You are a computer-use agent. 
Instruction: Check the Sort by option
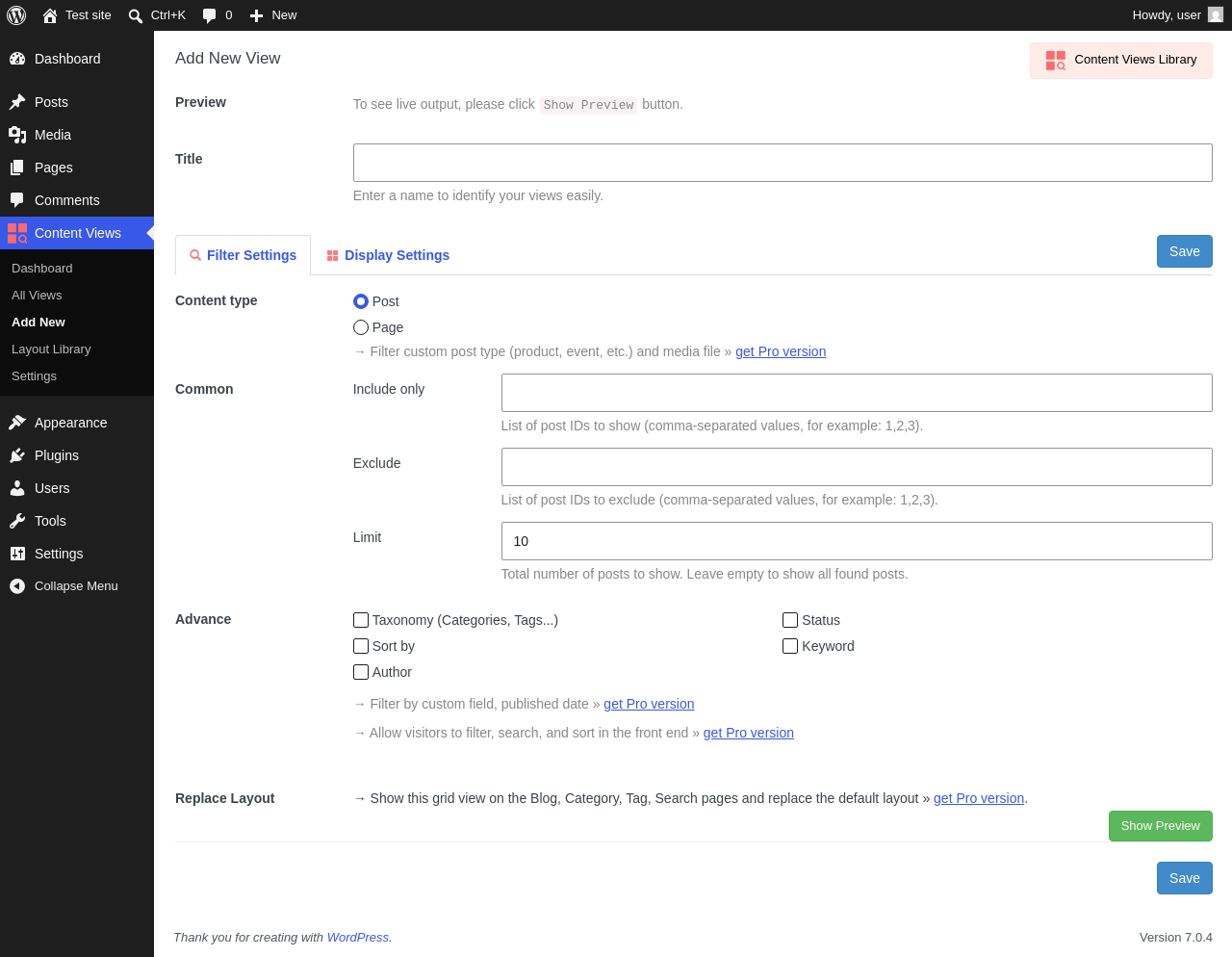point(361,646)
